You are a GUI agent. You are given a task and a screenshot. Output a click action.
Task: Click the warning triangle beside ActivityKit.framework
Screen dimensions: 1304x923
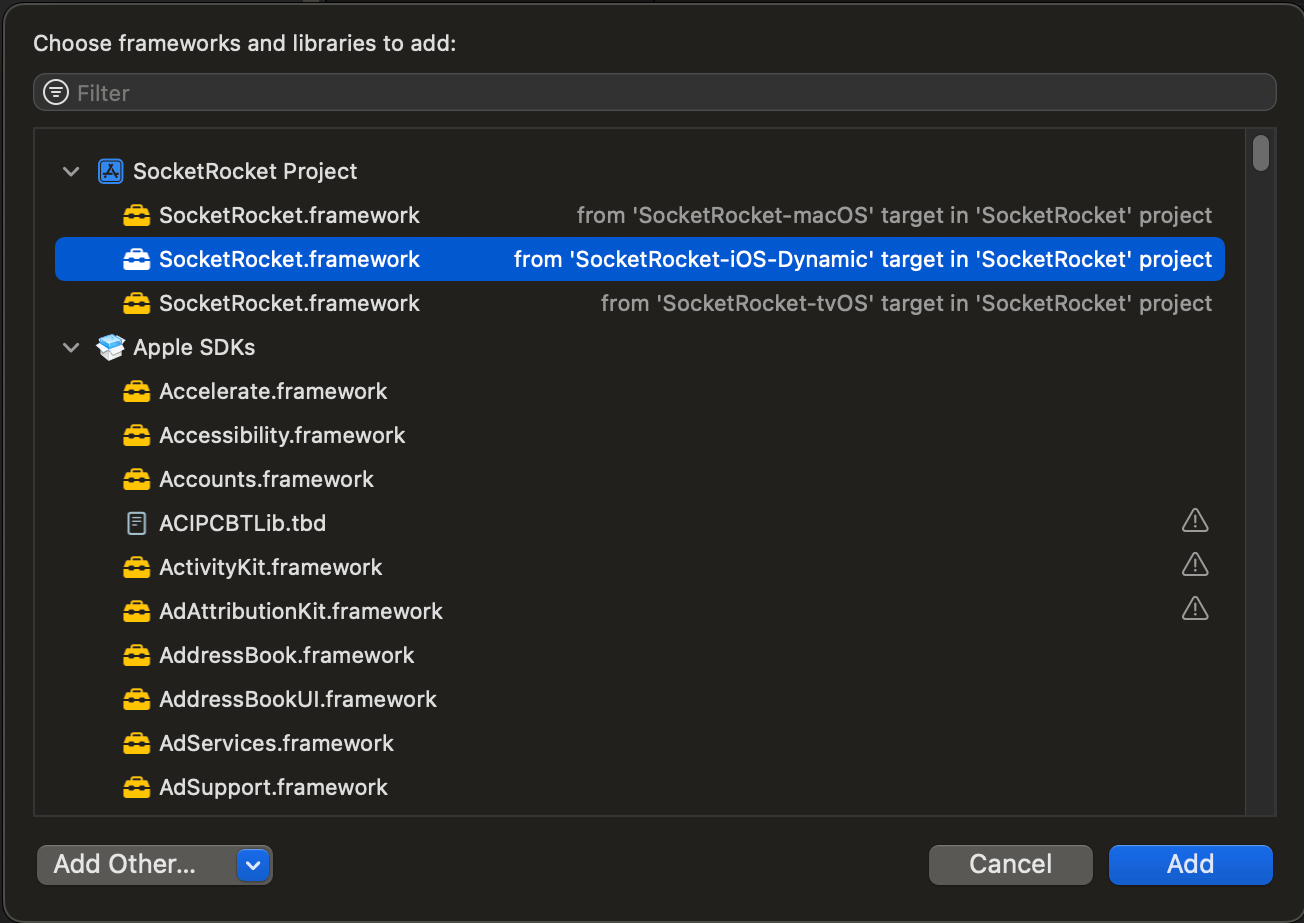pyautogui.click(x=1194, y=564)
